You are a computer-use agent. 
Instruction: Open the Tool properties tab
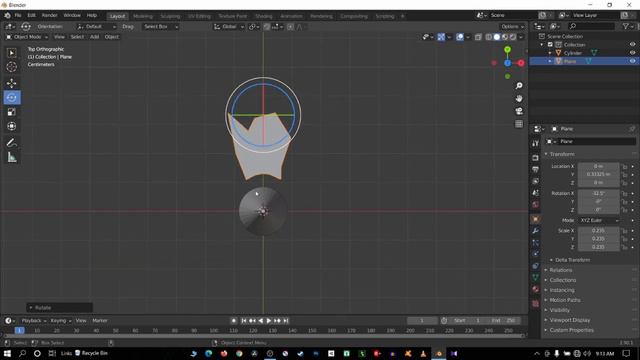point(536,144)
